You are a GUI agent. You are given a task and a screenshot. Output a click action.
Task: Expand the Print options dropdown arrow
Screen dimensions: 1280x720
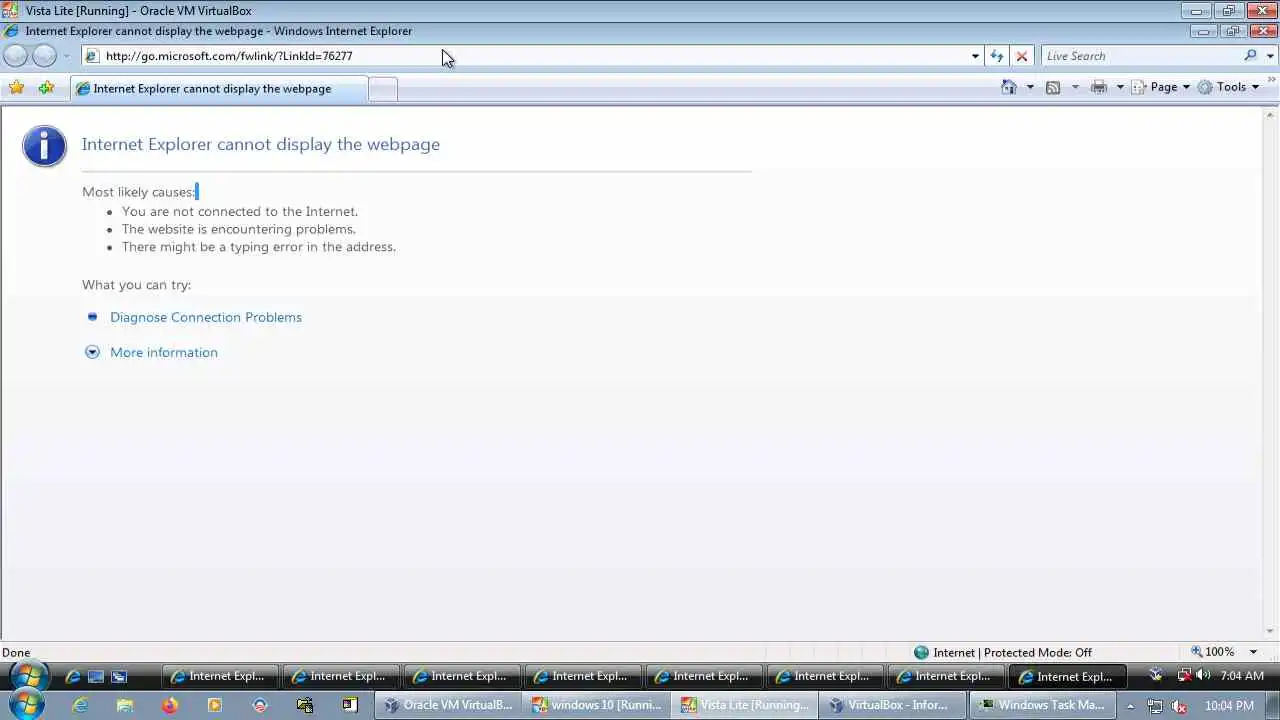coord(1120,87)
